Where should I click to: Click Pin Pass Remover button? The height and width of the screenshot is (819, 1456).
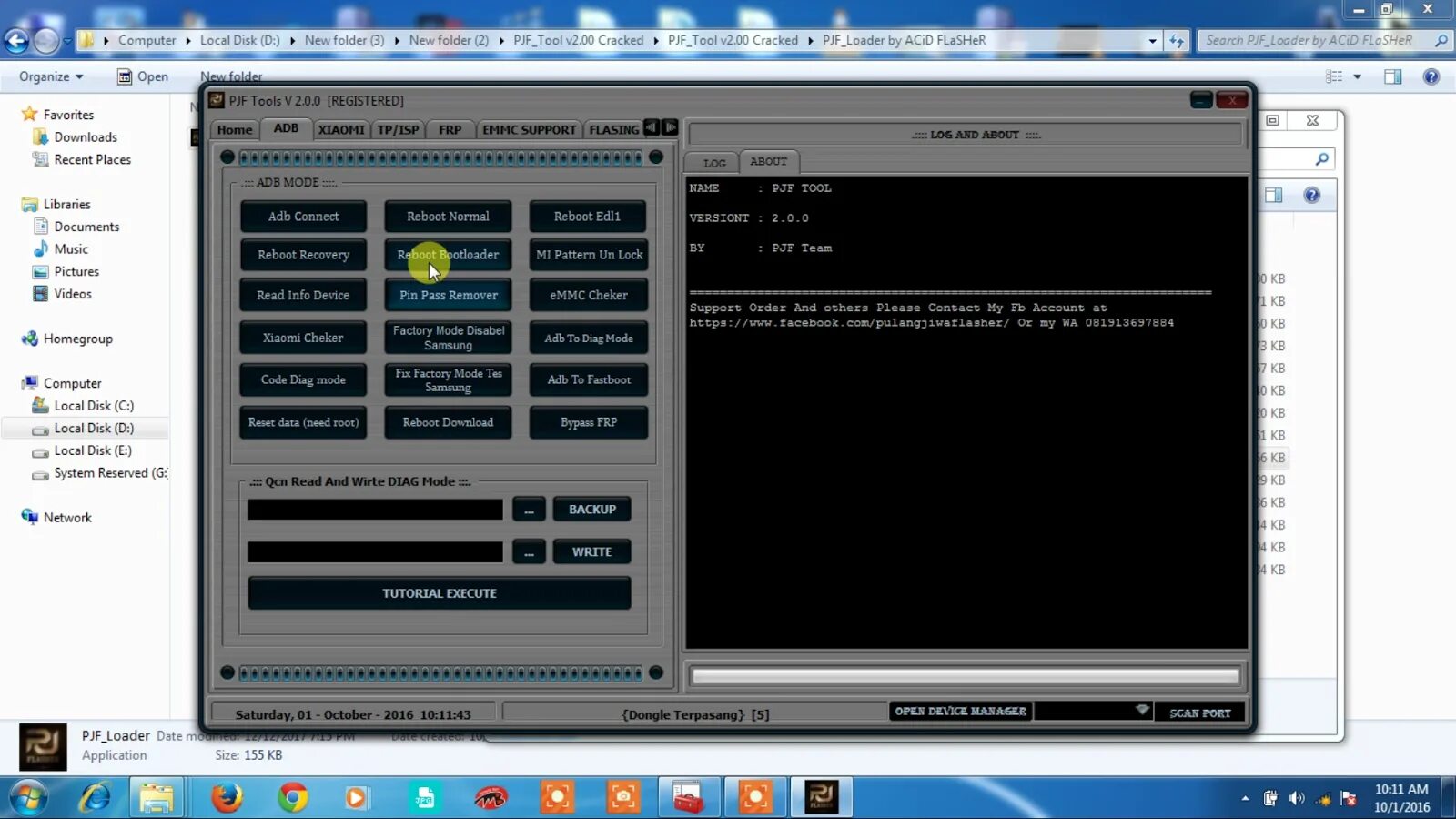pyautogui.click(x=448, y=295)
